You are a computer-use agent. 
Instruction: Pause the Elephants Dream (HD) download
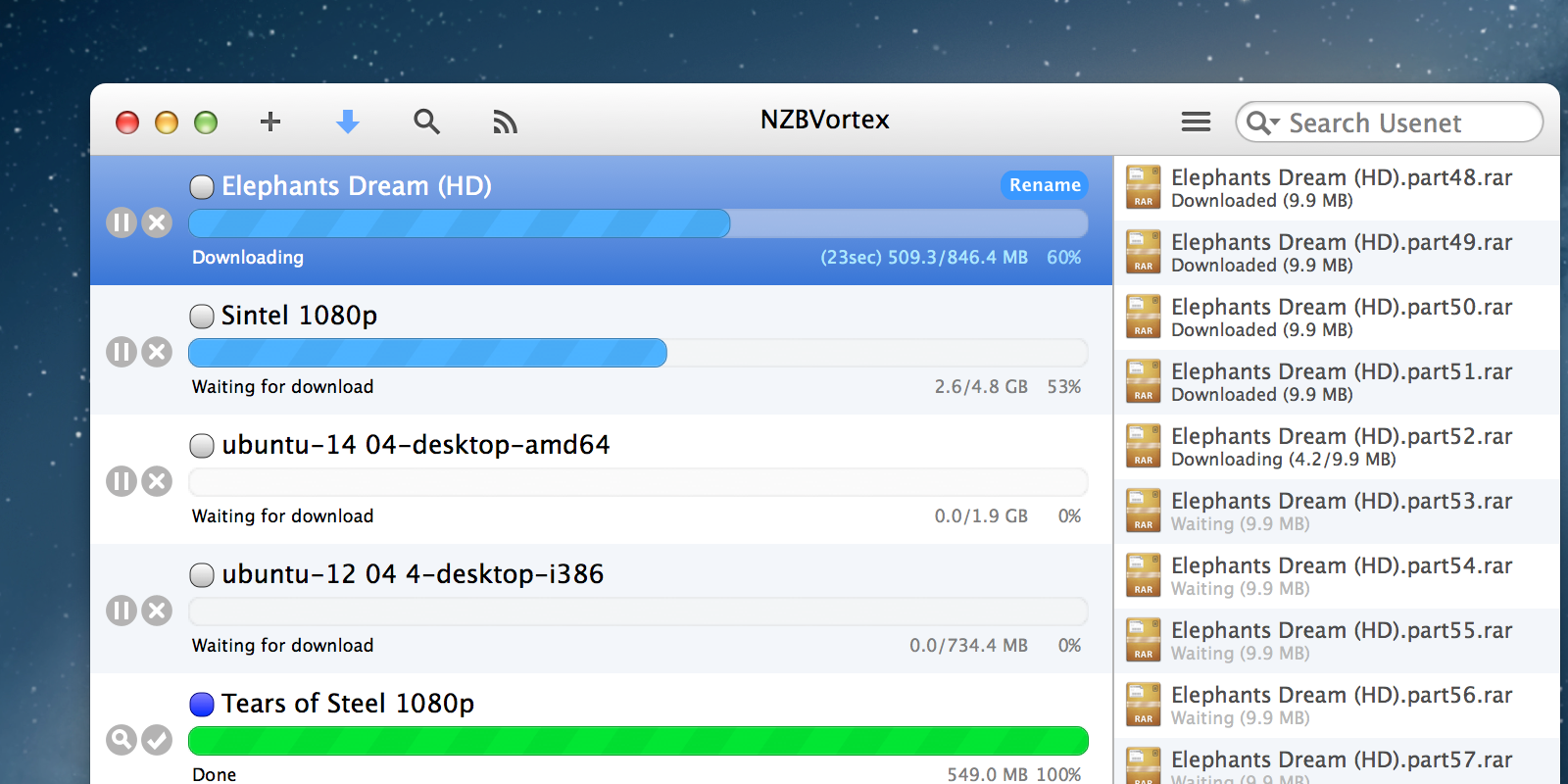[122, 222]
